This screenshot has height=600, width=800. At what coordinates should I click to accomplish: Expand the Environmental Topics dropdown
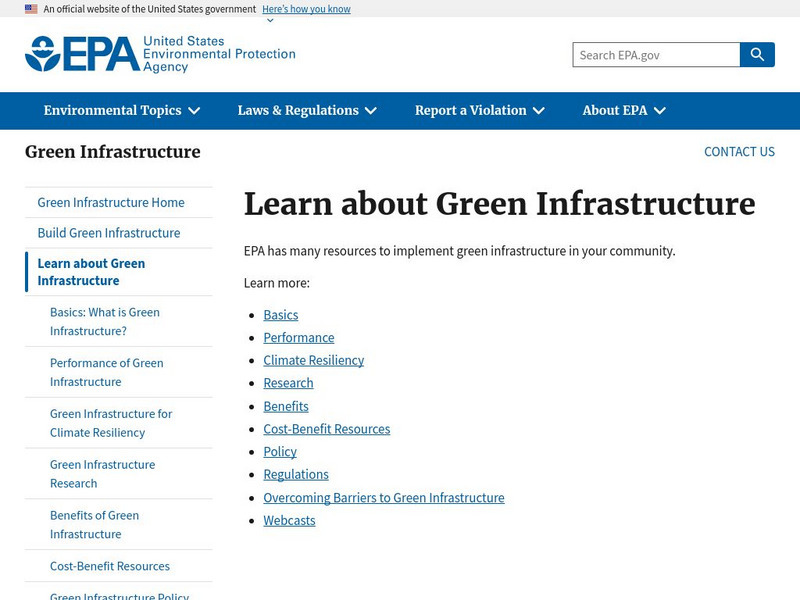click(118, 111)
